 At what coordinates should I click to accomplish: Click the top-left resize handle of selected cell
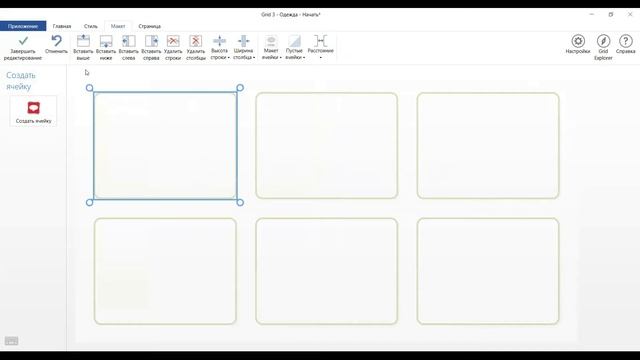coord(89,88)
